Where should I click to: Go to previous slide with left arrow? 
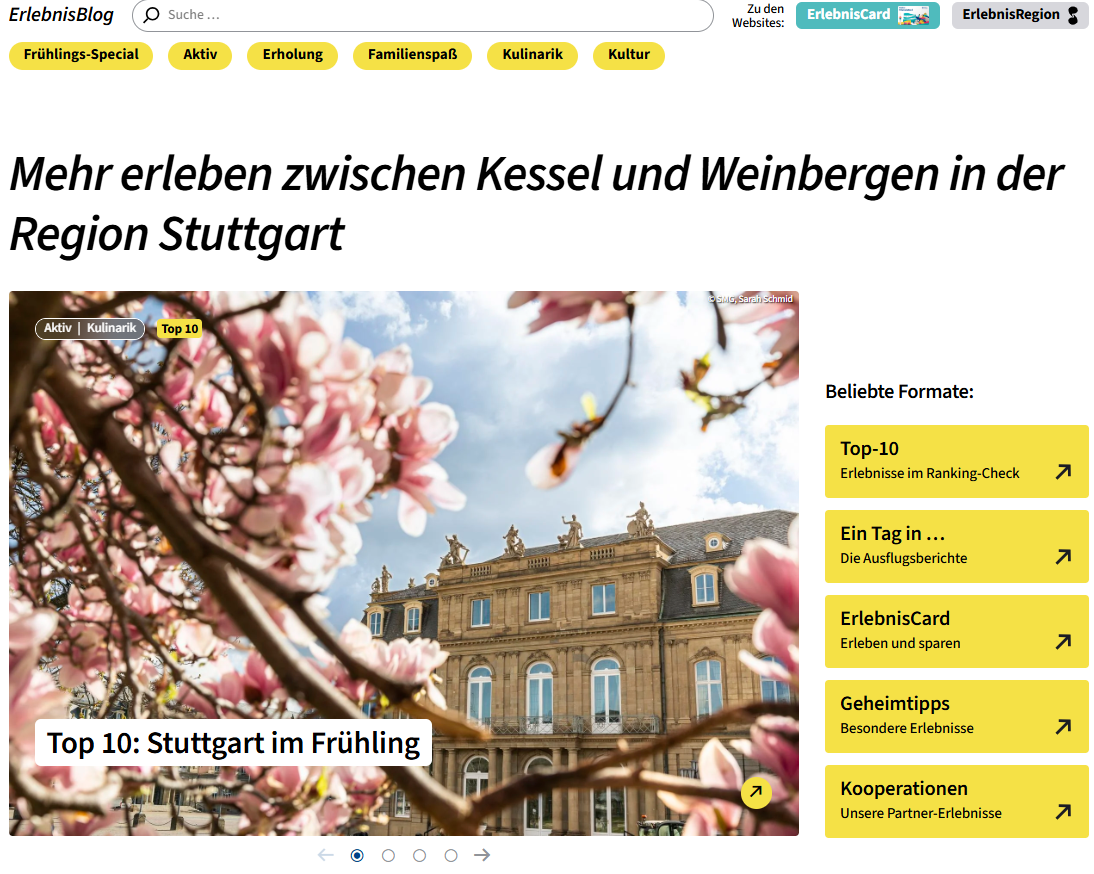[x=325, y=855]
